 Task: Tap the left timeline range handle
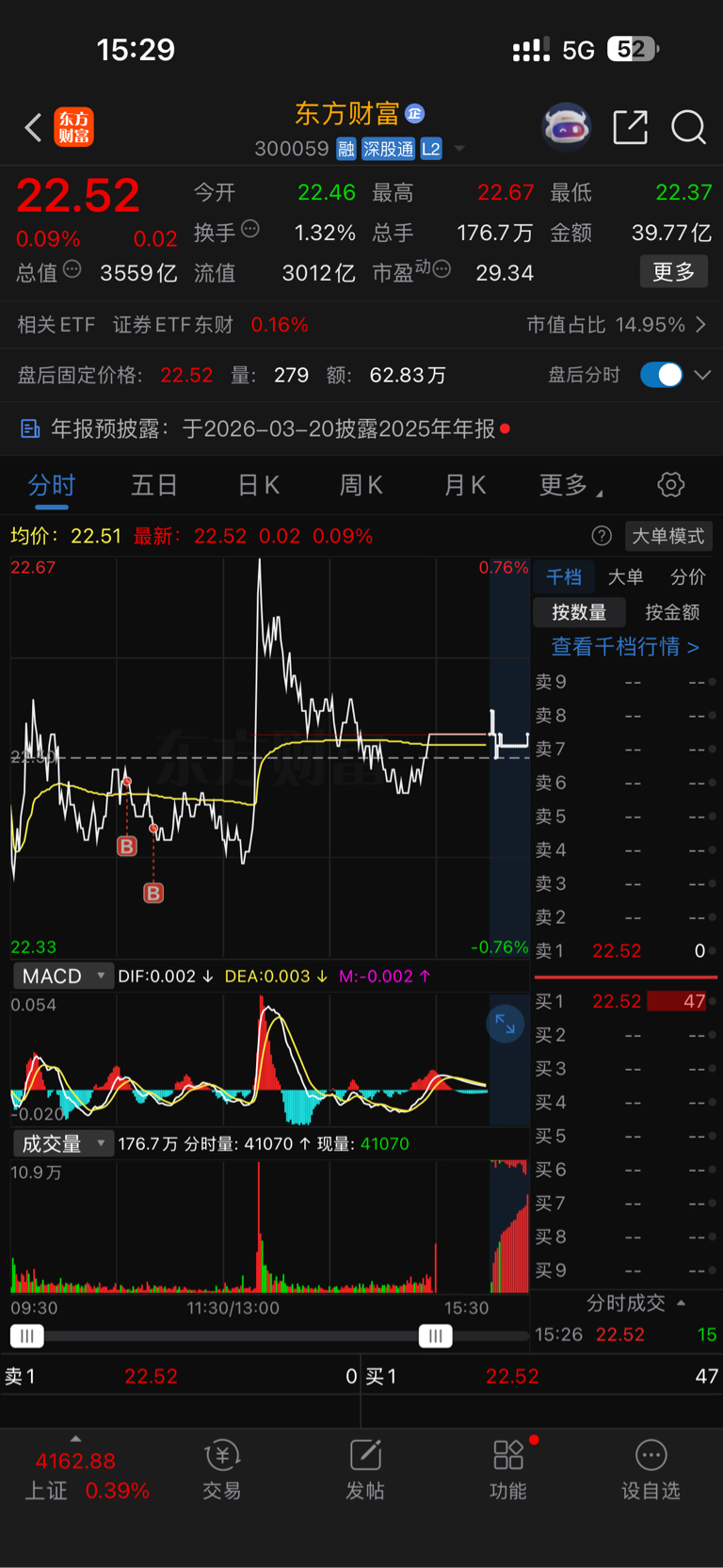coord(26,1335)
